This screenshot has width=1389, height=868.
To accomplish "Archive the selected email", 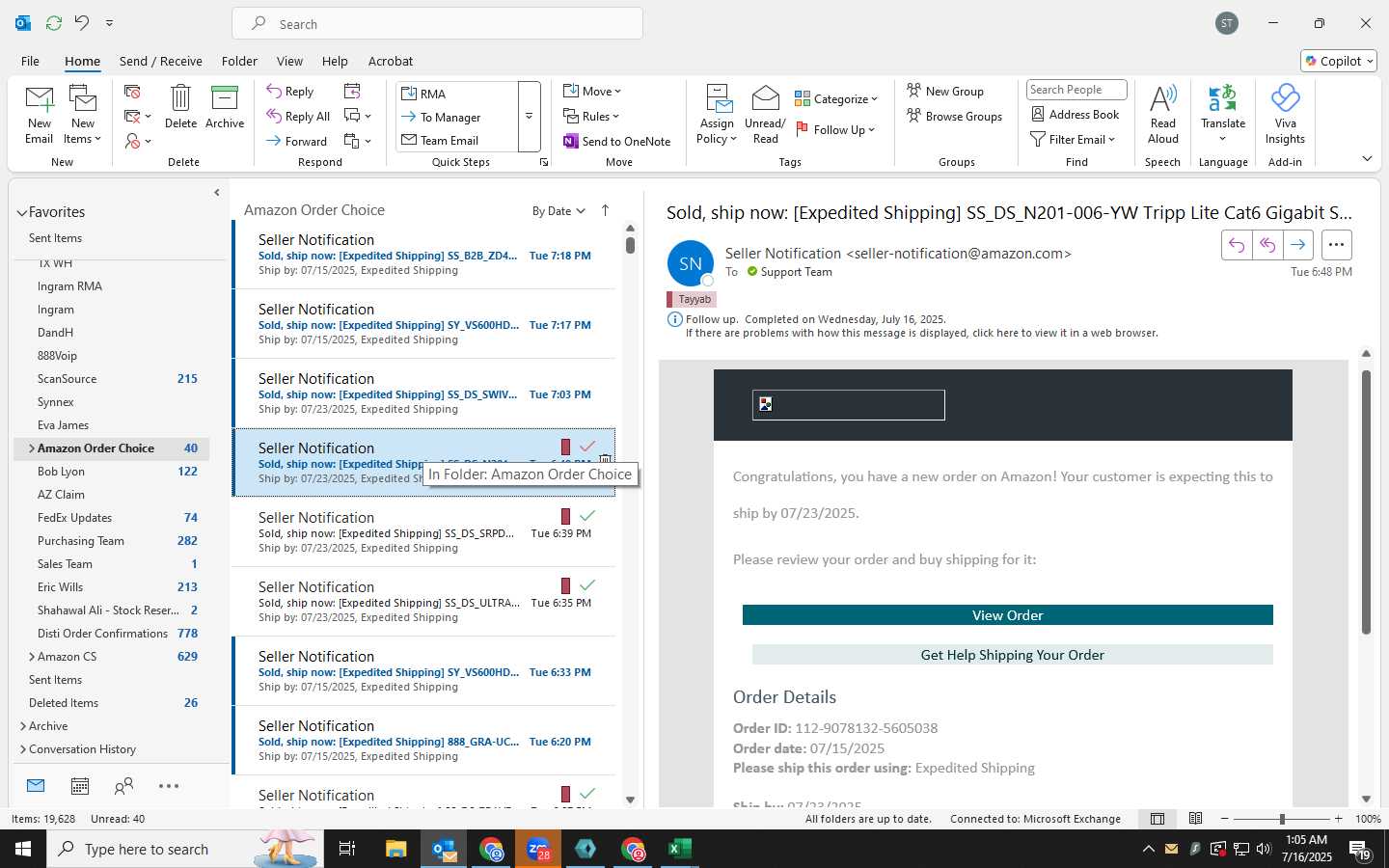I will click(x=225, y=106).
